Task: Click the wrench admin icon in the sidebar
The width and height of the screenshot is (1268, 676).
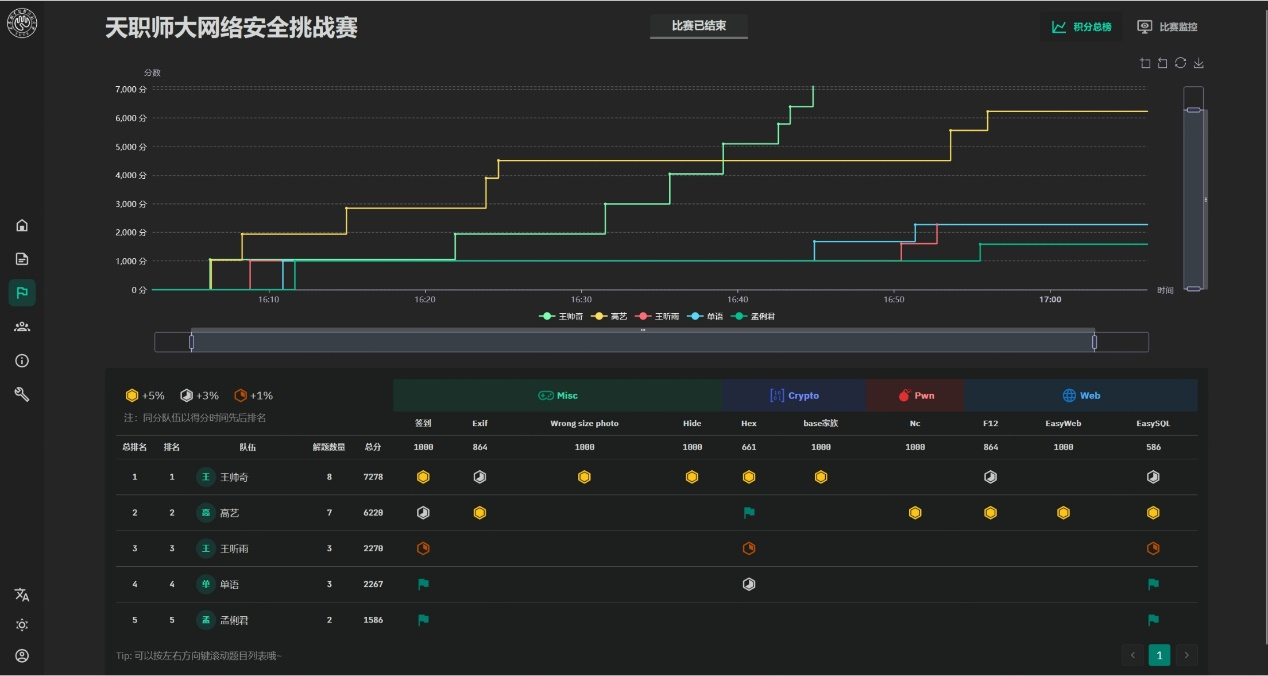Action: coord(22,394)
